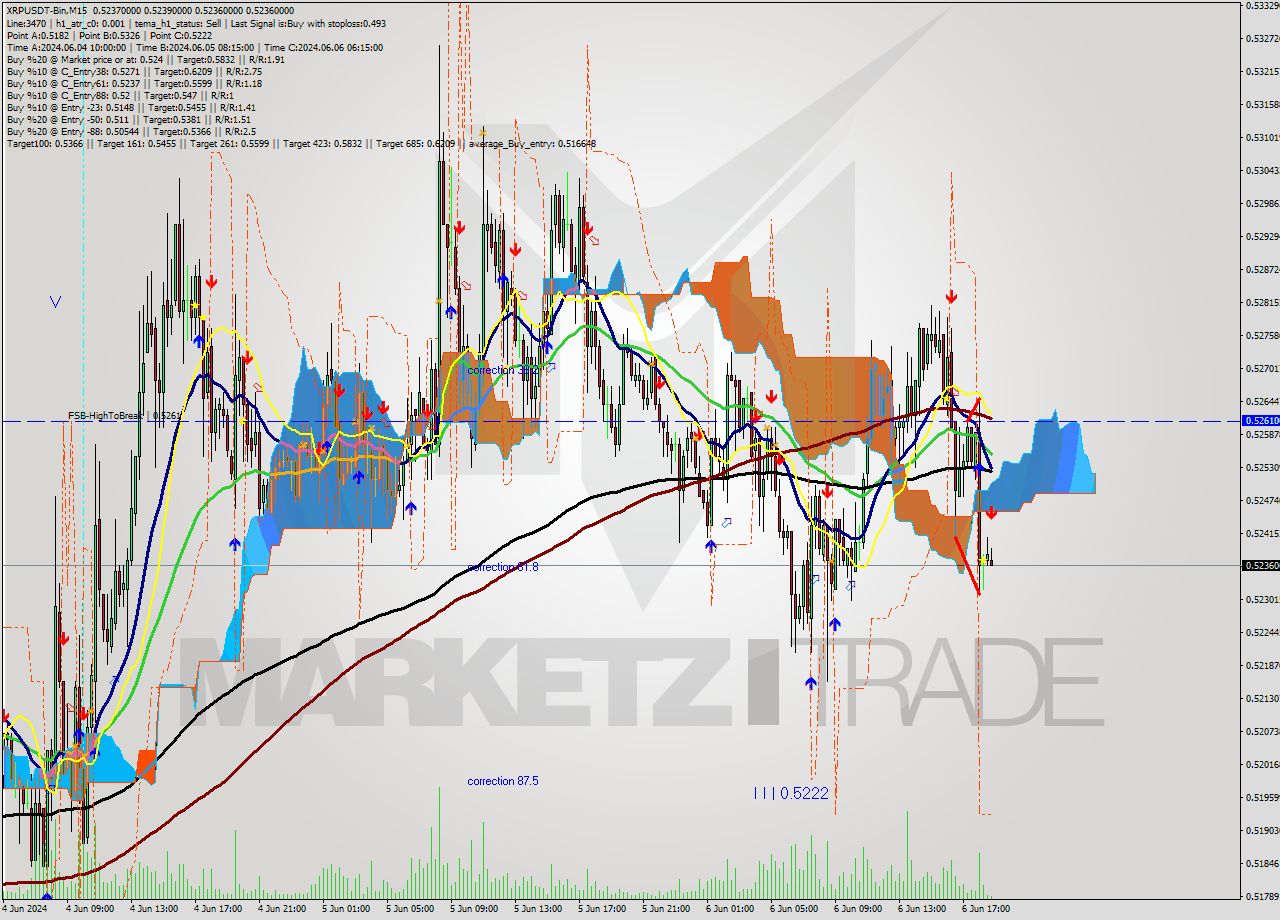Image resolution: width=1280 pixels, height=920 pixels.
Task: Click the 'Buy %20 @ Entry -88' line
Action: 131,131
